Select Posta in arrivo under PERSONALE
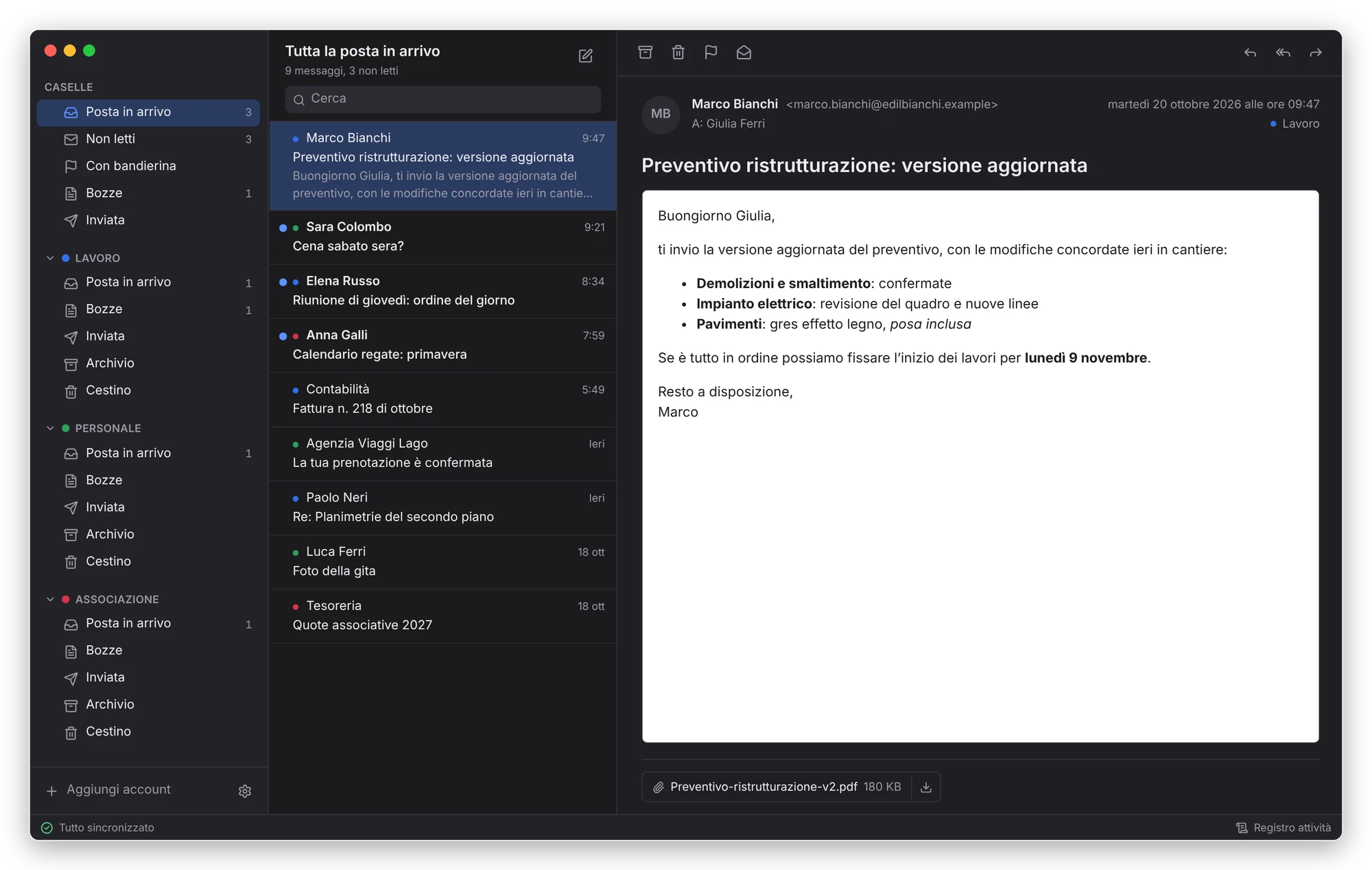 (x=148, y=453)
